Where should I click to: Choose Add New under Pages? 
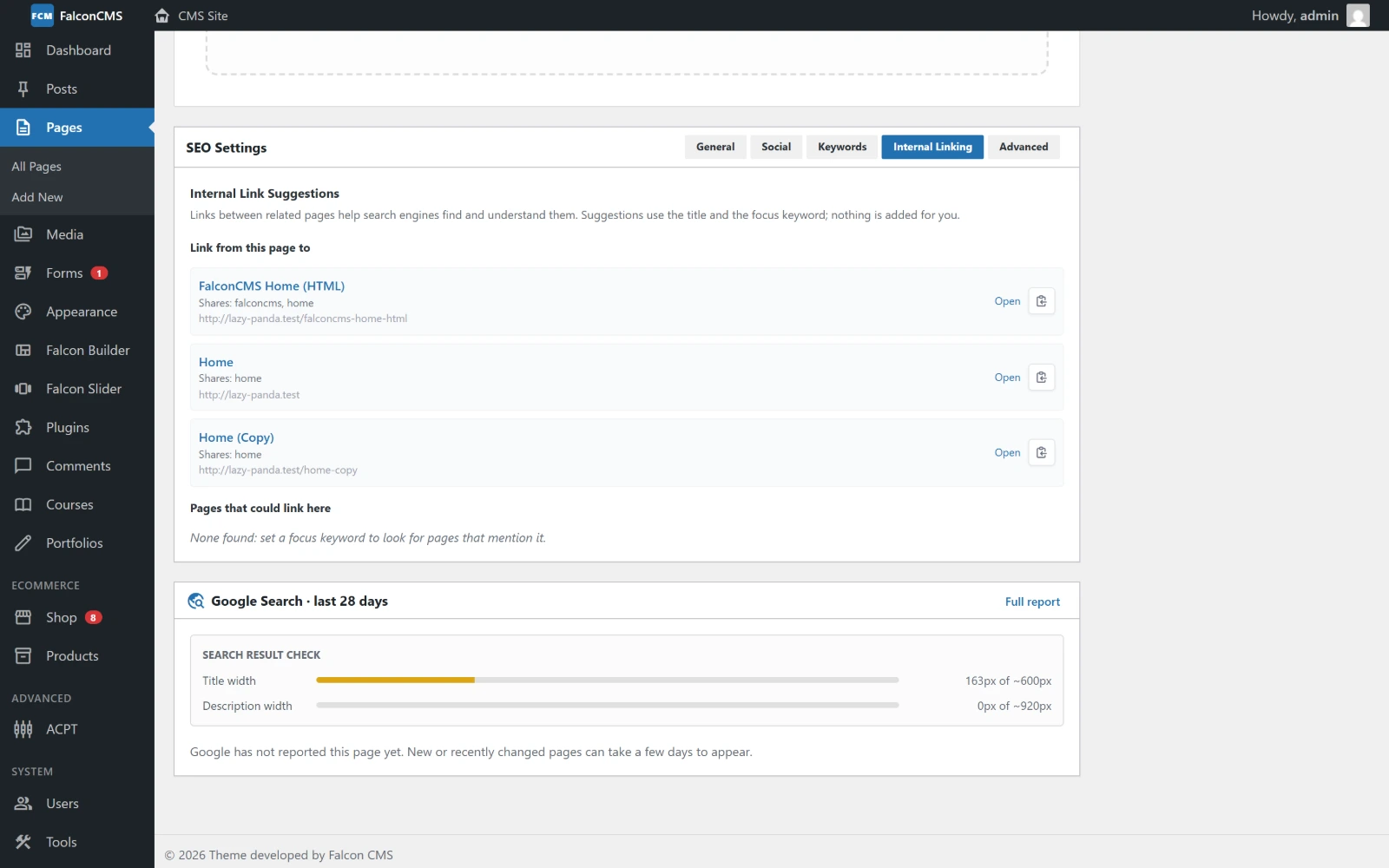click(37, 197)
